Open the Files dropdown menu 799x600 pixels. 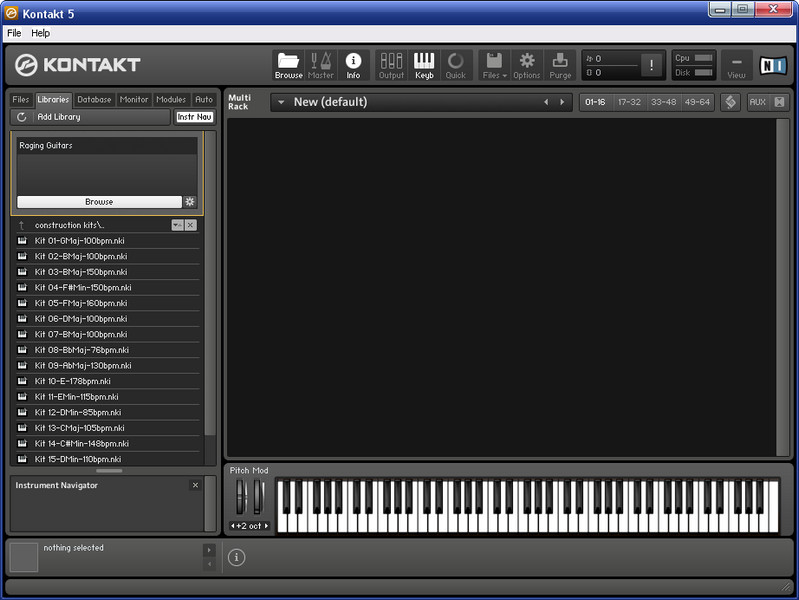[494, 66]
